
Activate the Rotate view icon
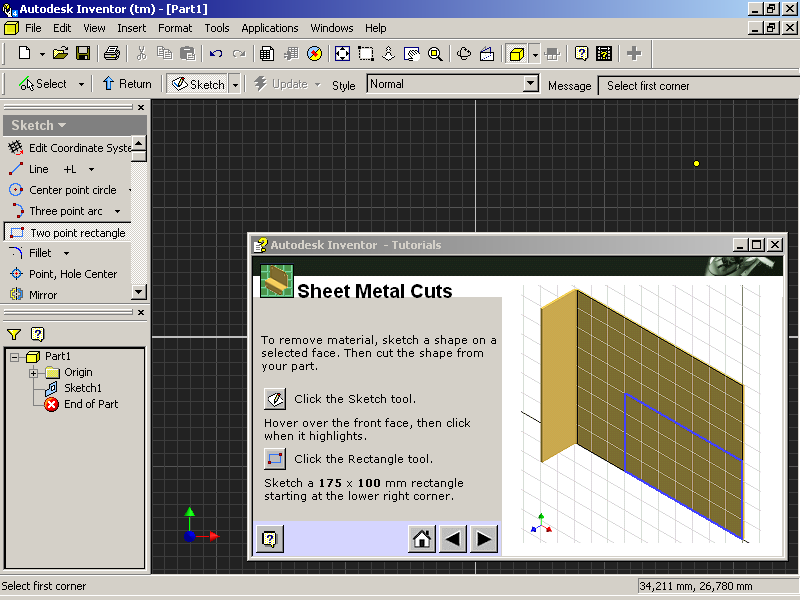point(464,54)
